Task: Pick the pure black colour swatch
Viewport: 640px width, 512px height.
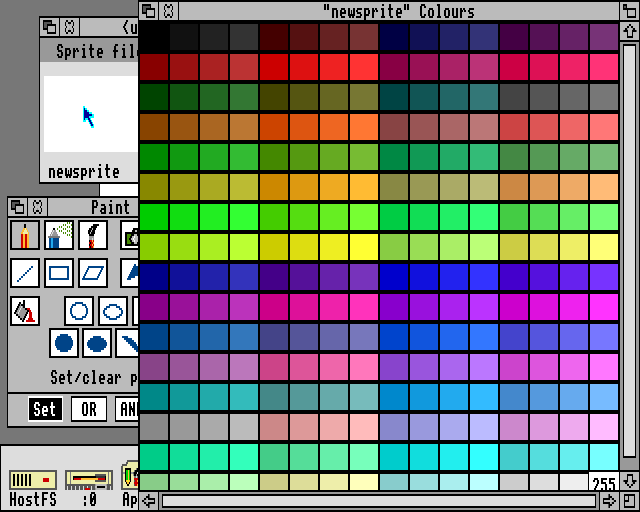Action: [x=154, y=37]
